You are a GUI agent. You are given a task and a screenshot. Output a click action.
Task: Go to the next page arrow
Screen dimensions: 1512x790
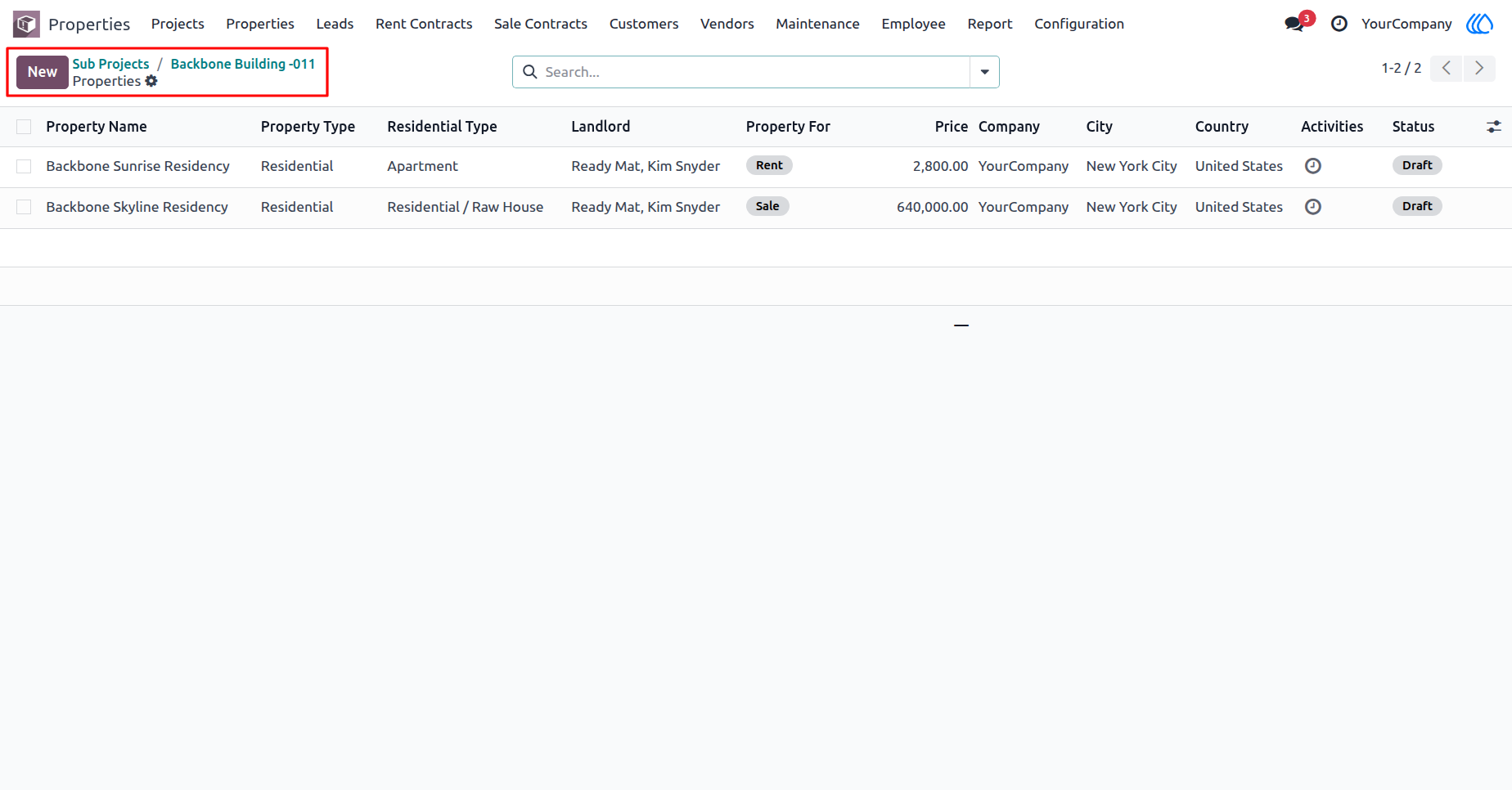coord(1479,68)
